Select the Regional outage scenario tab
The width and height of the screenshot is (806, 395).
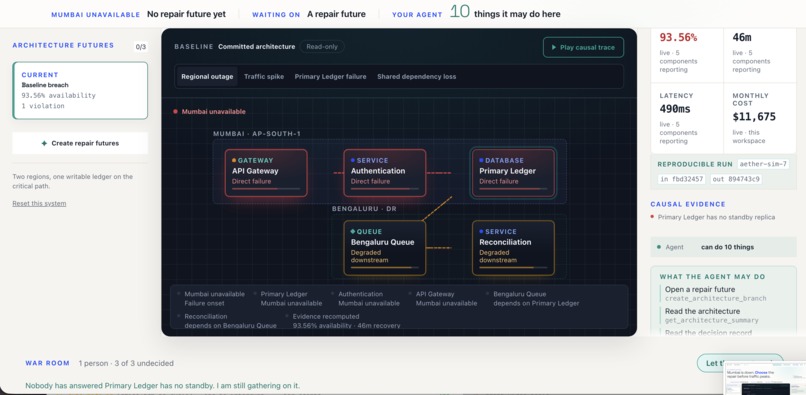coord(207,77)
